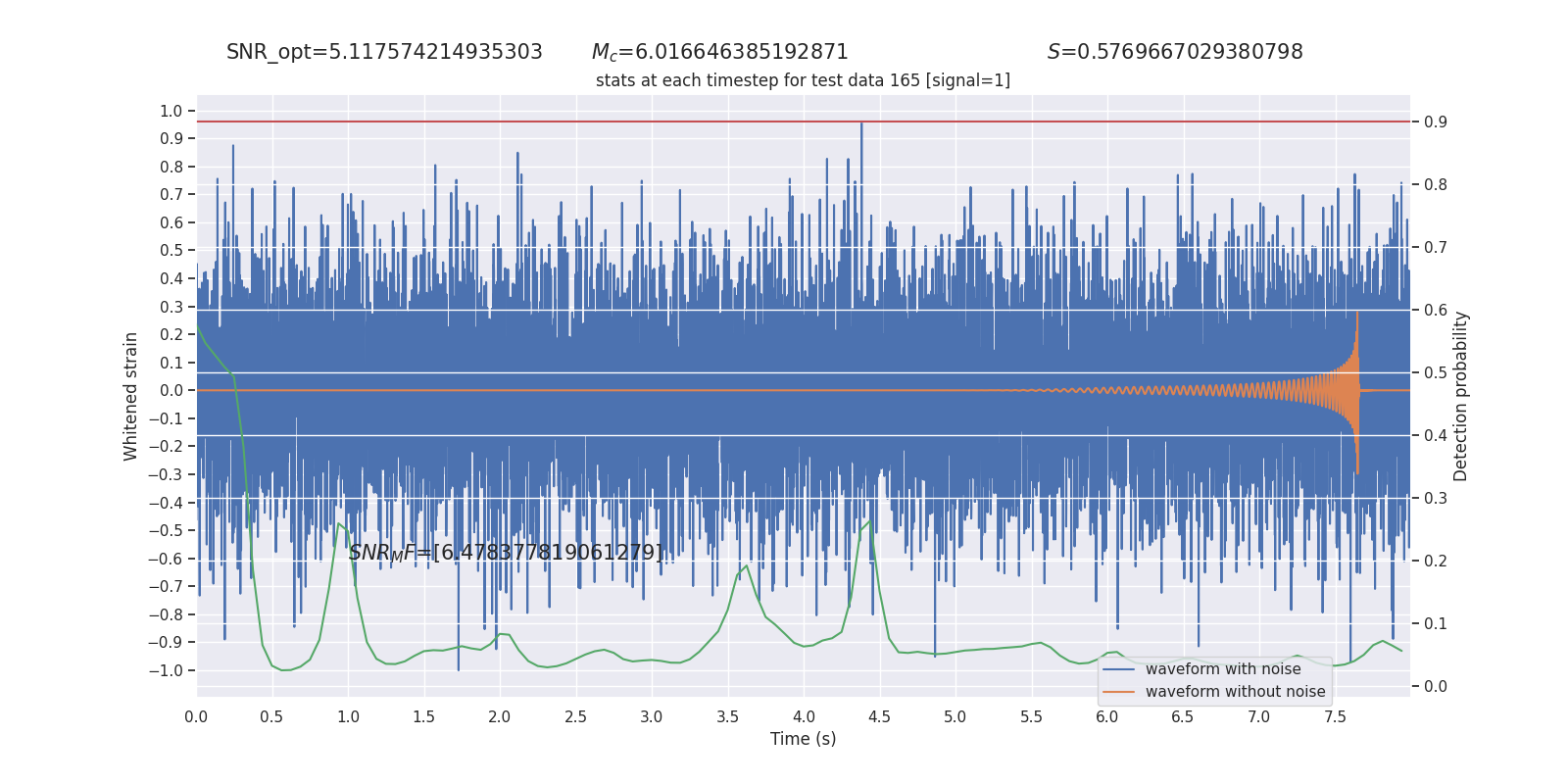Click the x-axis tick label 7.0
The image size is (1568, 784).
[x=1258, y=717]
